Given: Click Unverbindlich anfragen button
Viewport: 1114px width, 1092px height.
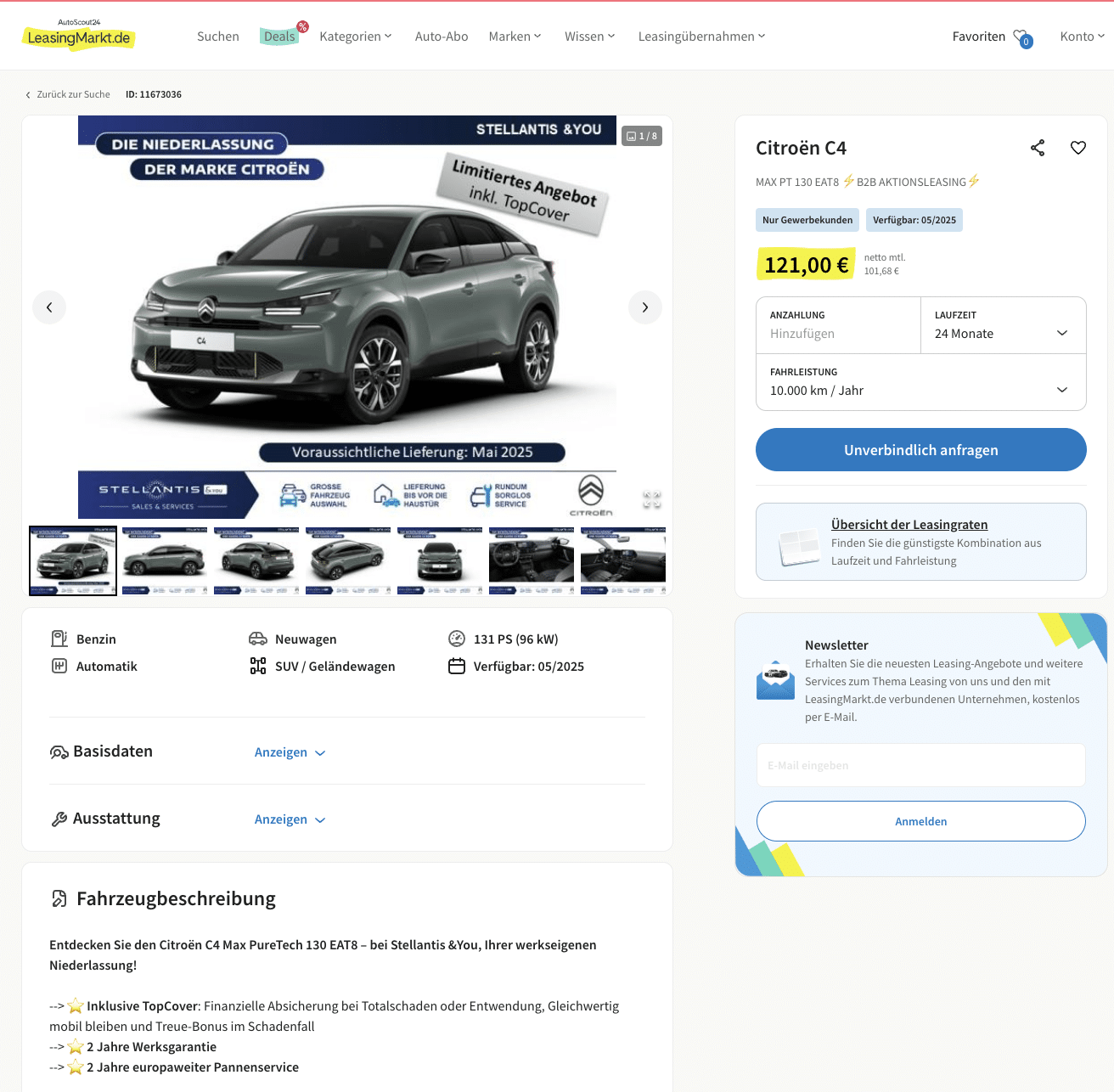Looking at the screenshot, I should click(x=920, y=449).
